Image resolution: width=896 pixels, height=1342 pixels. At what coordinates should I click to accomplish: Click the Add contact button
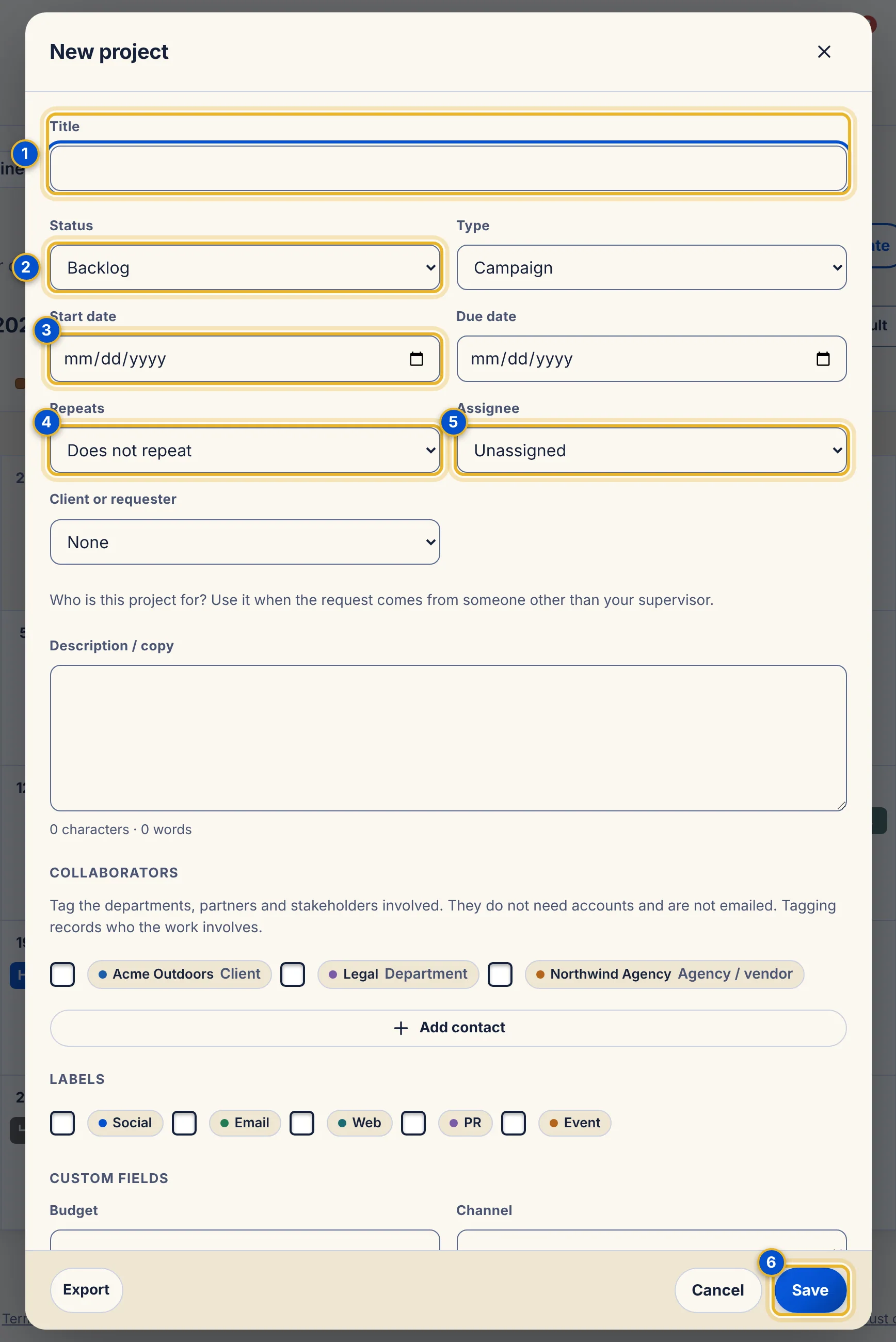coord(448,1028)
